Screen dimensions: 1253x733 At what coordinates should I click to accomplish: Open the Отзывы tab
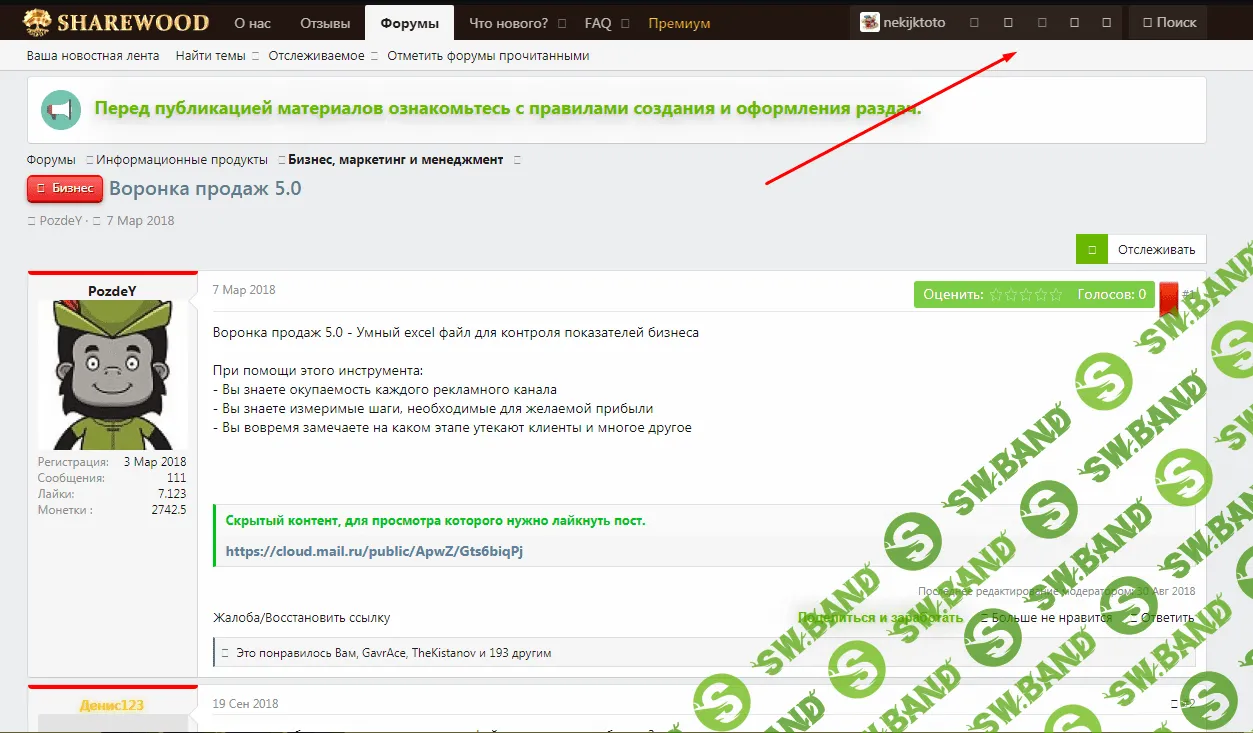(x=324, y=23)
